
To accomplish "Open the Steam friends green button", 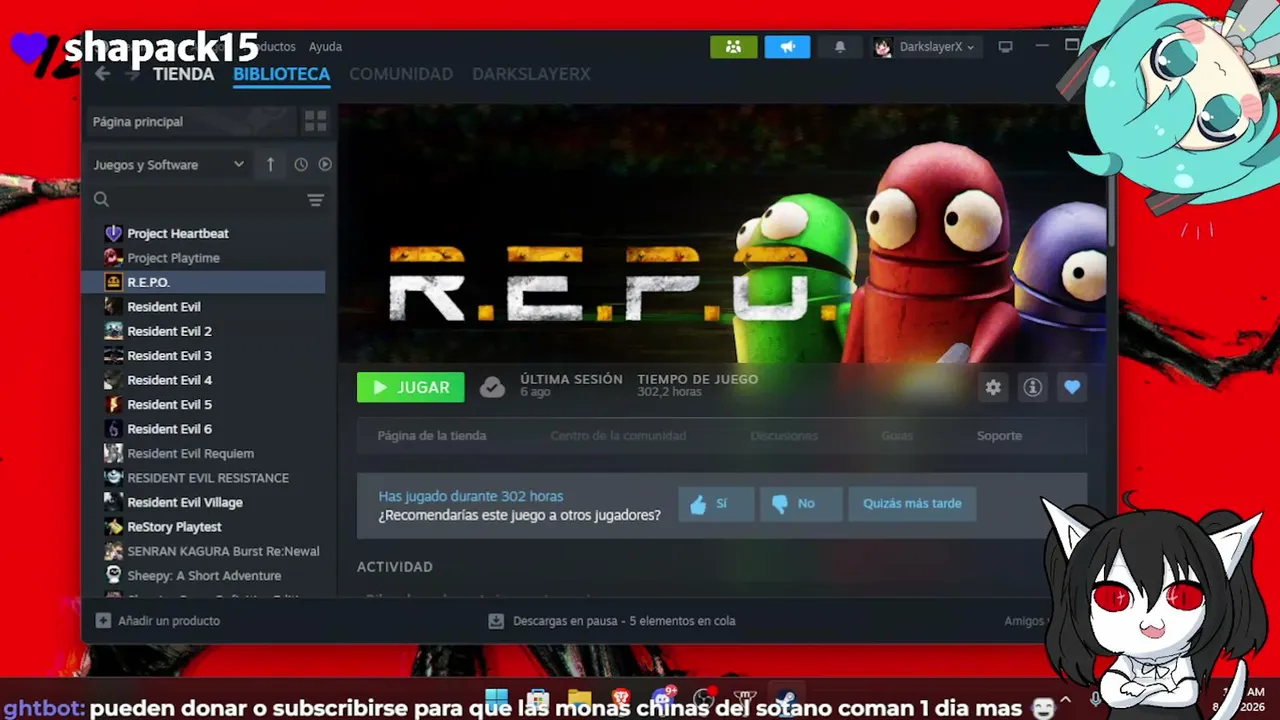I will (734, 46).
